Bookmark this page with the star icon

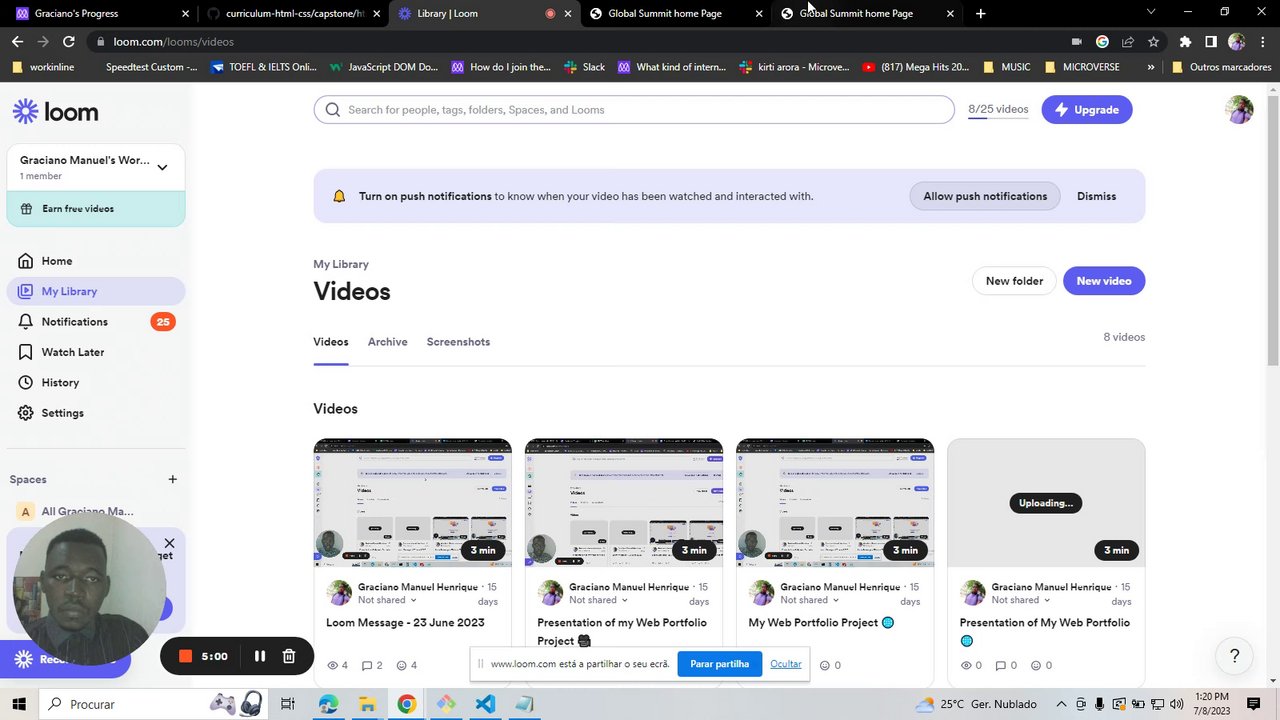click(1153, 42)
